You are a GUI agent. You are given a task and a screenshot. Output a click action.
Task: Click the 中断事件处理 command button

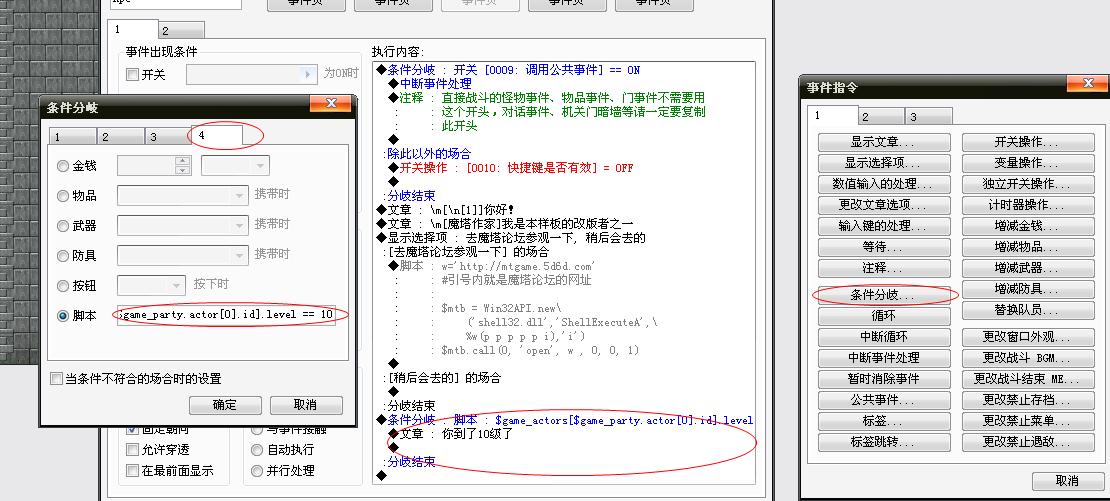(884, 357)
